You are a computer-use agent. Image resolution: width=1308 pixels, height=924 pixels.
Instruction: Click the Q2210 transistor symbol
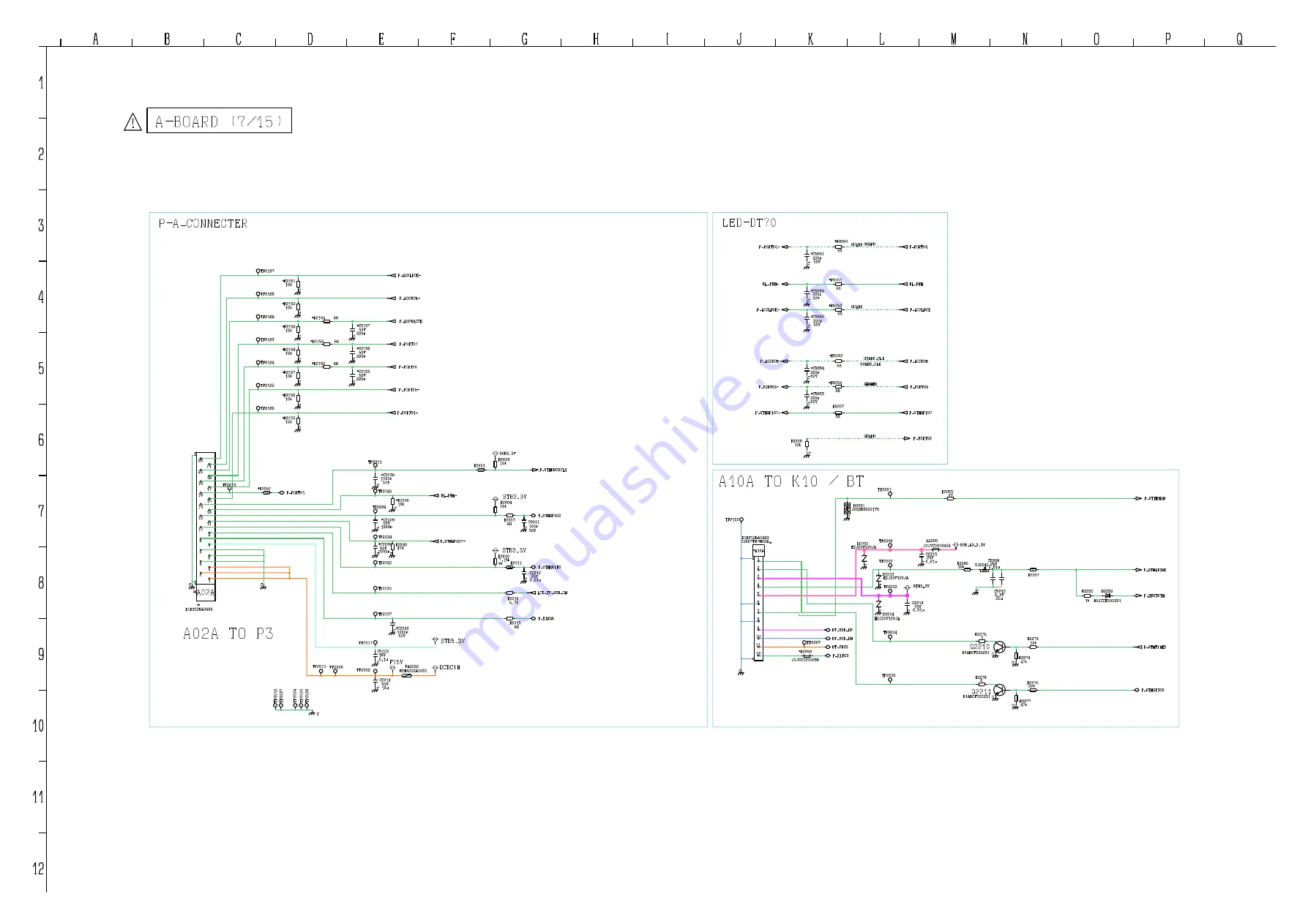click(999, 647)
